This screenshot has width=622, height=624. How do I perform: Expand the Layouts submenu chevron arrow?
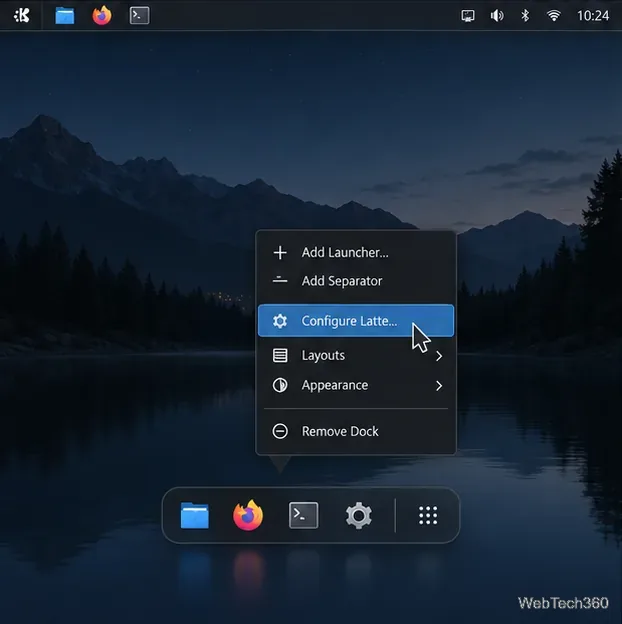pos(439,356)
